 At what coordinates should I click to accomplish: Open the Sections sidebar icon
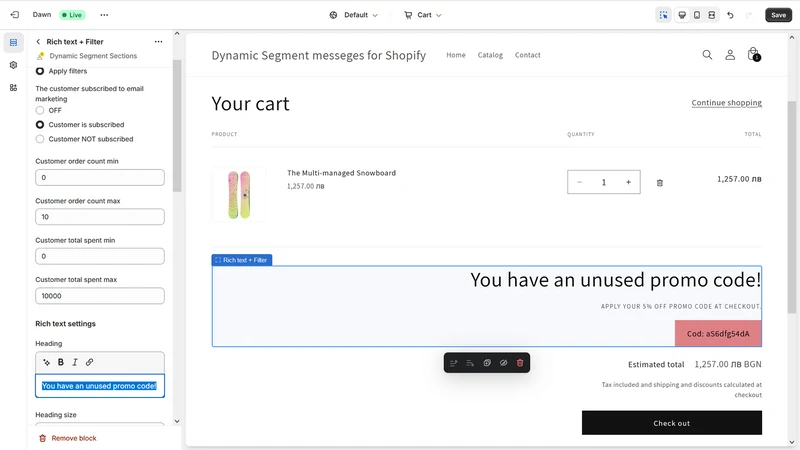click(13, 42)
